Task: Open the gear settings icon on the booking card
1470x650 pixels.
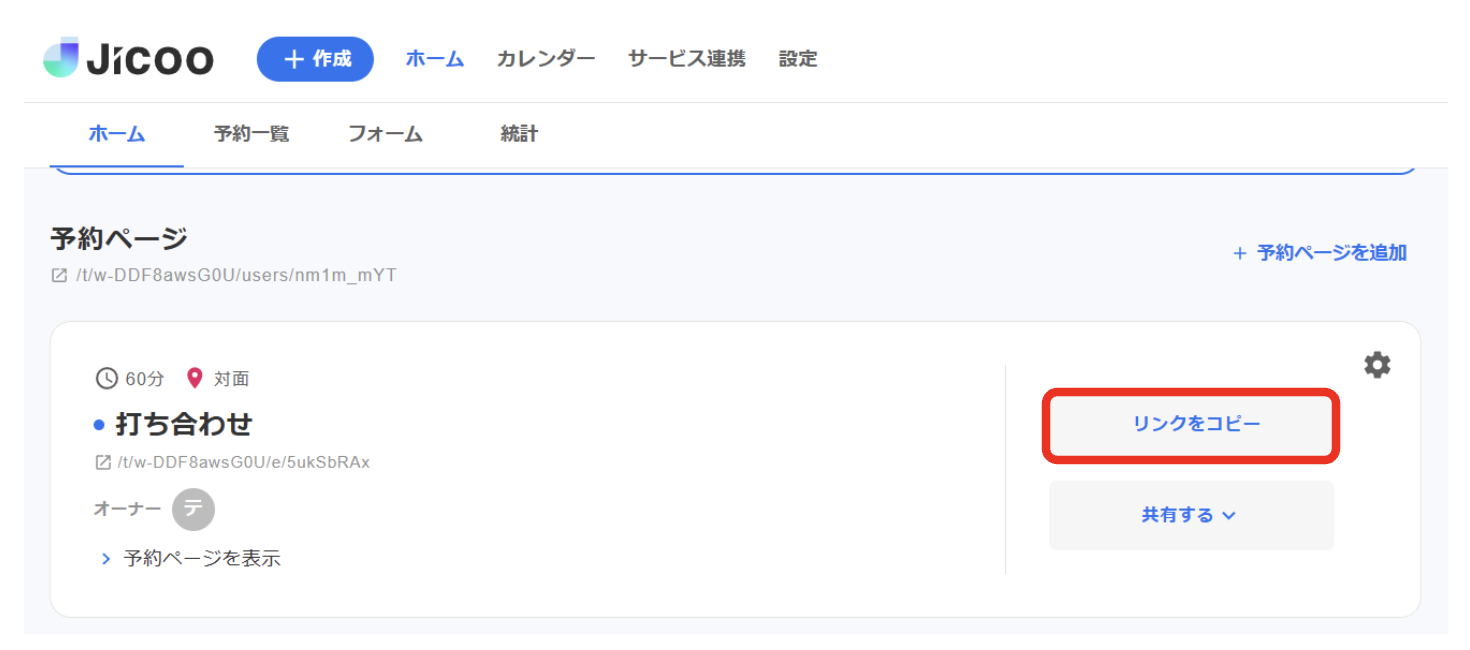Action: pyautogui.click(x=1377, y=364)
